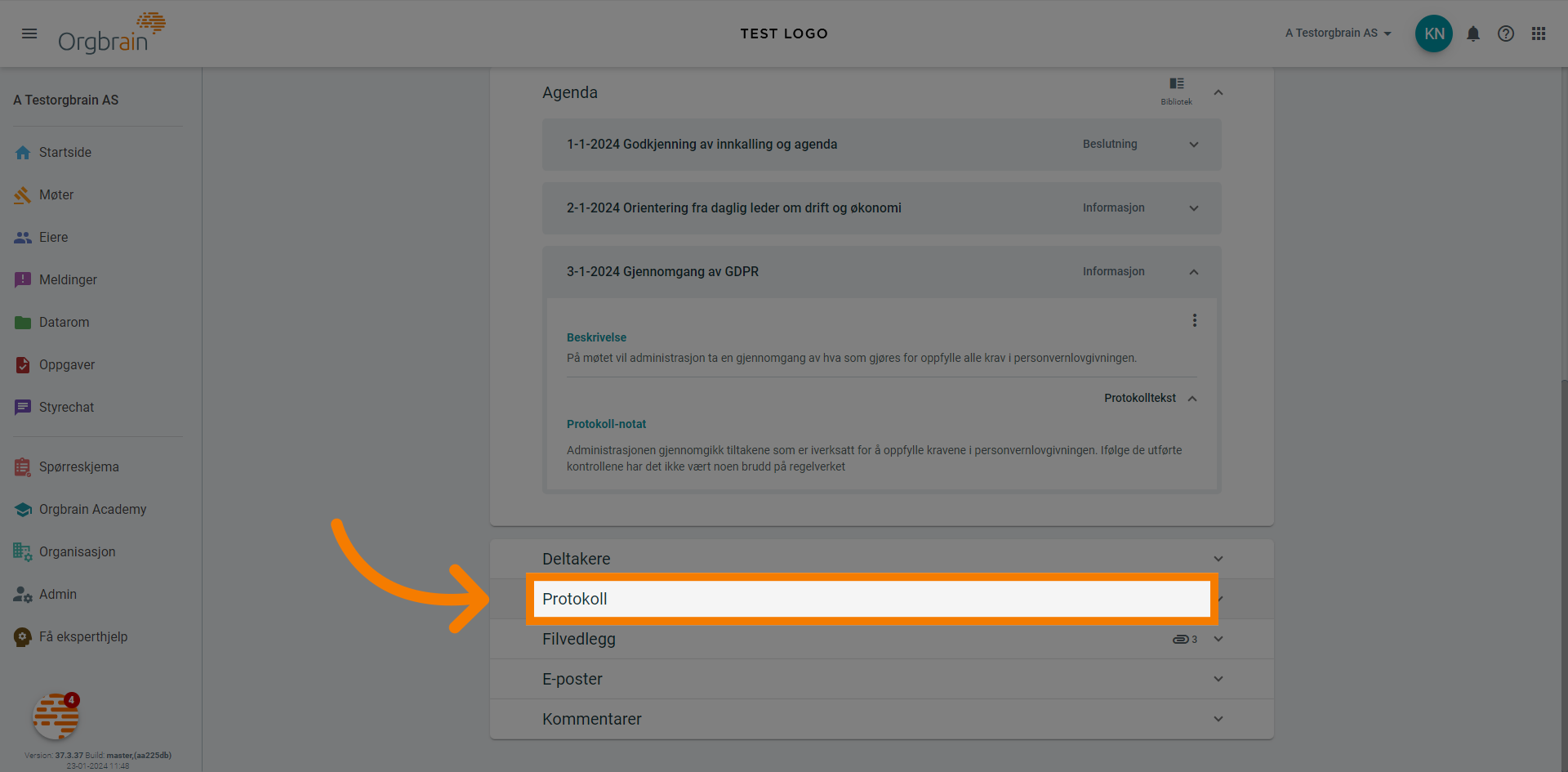
Task: Open the three-dot options menu for GDPR item
Action: [1194, 320]
